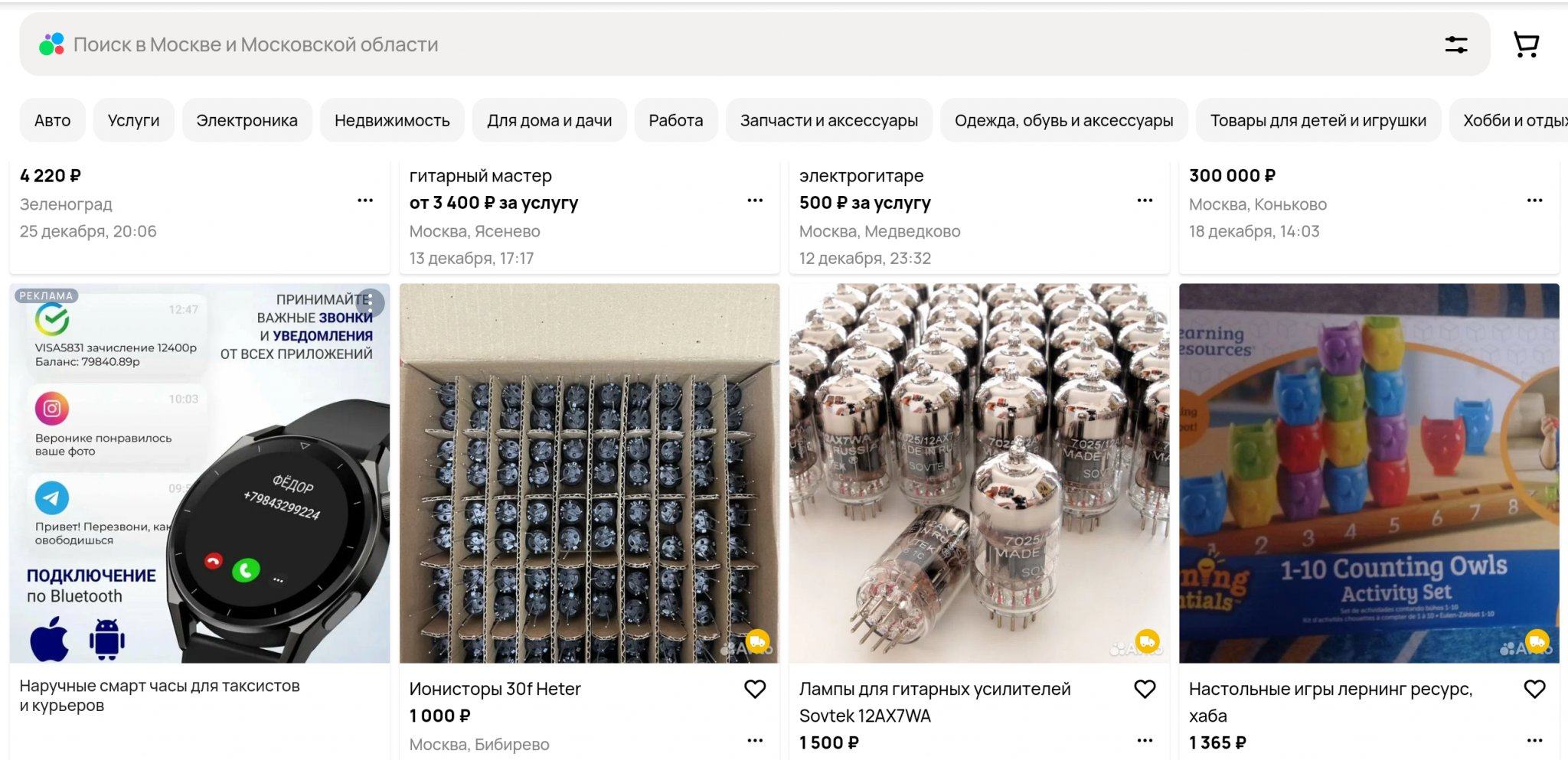Select the Электроника category
This screenshot has height=760, width=1568.
tap(247, 120)
